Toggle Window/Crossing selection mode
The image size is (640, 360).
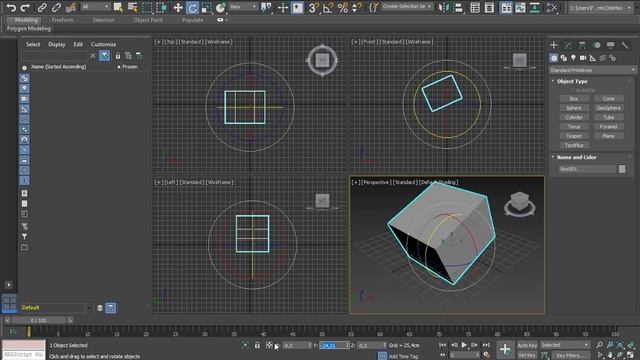(x=162, y=7)
